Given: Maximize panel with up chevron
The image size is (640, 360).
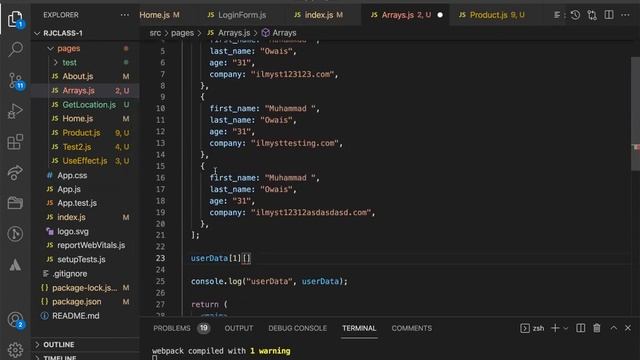Looking at the screenshot, I should click(x=613, y=328).
